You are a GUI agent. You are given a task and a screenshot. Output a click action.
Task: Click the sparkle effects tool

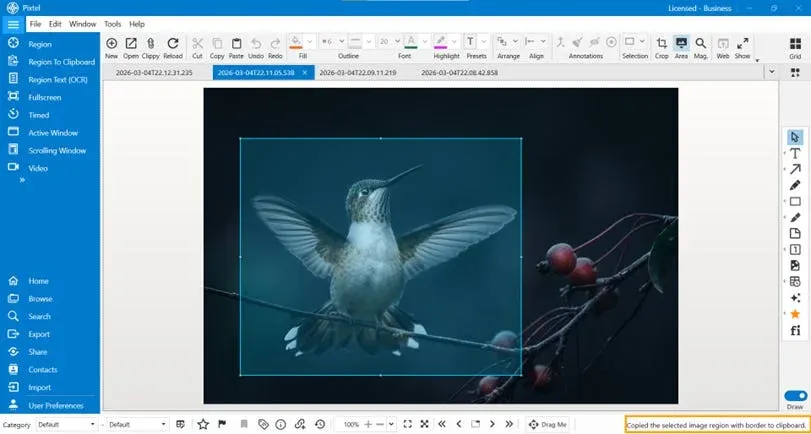click(x=795, y=298)
